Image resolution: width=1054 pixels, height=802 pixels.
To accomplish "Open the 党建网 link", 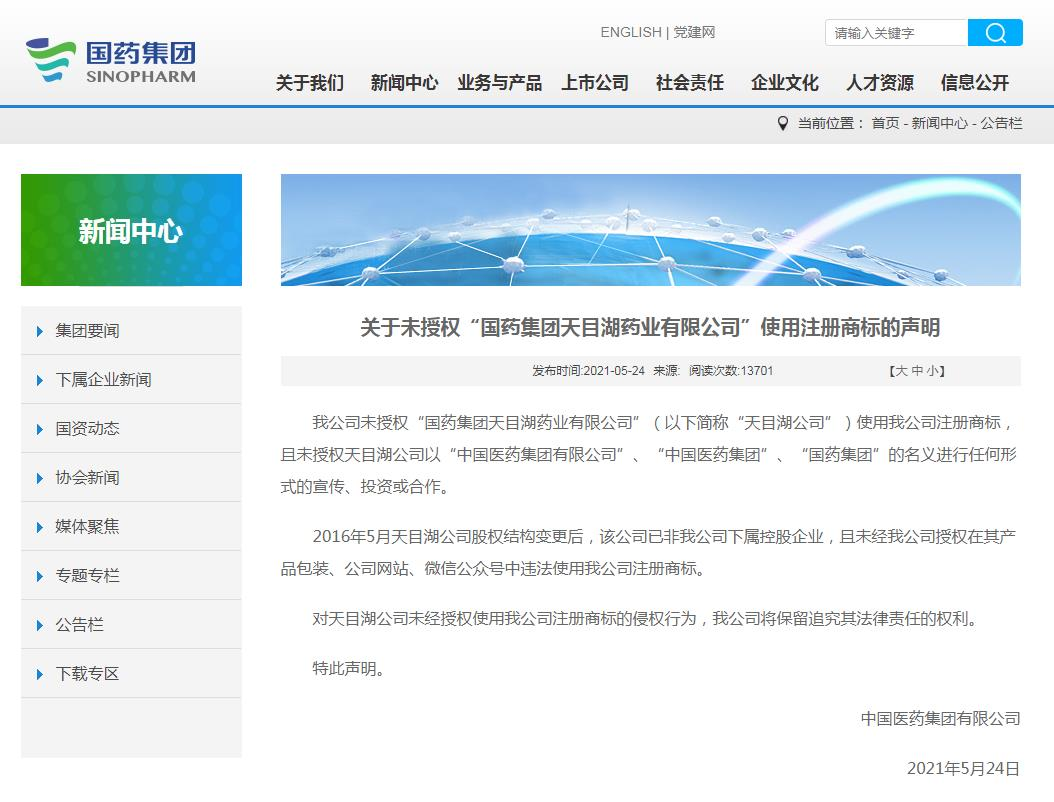I will (x=694, y=32).
